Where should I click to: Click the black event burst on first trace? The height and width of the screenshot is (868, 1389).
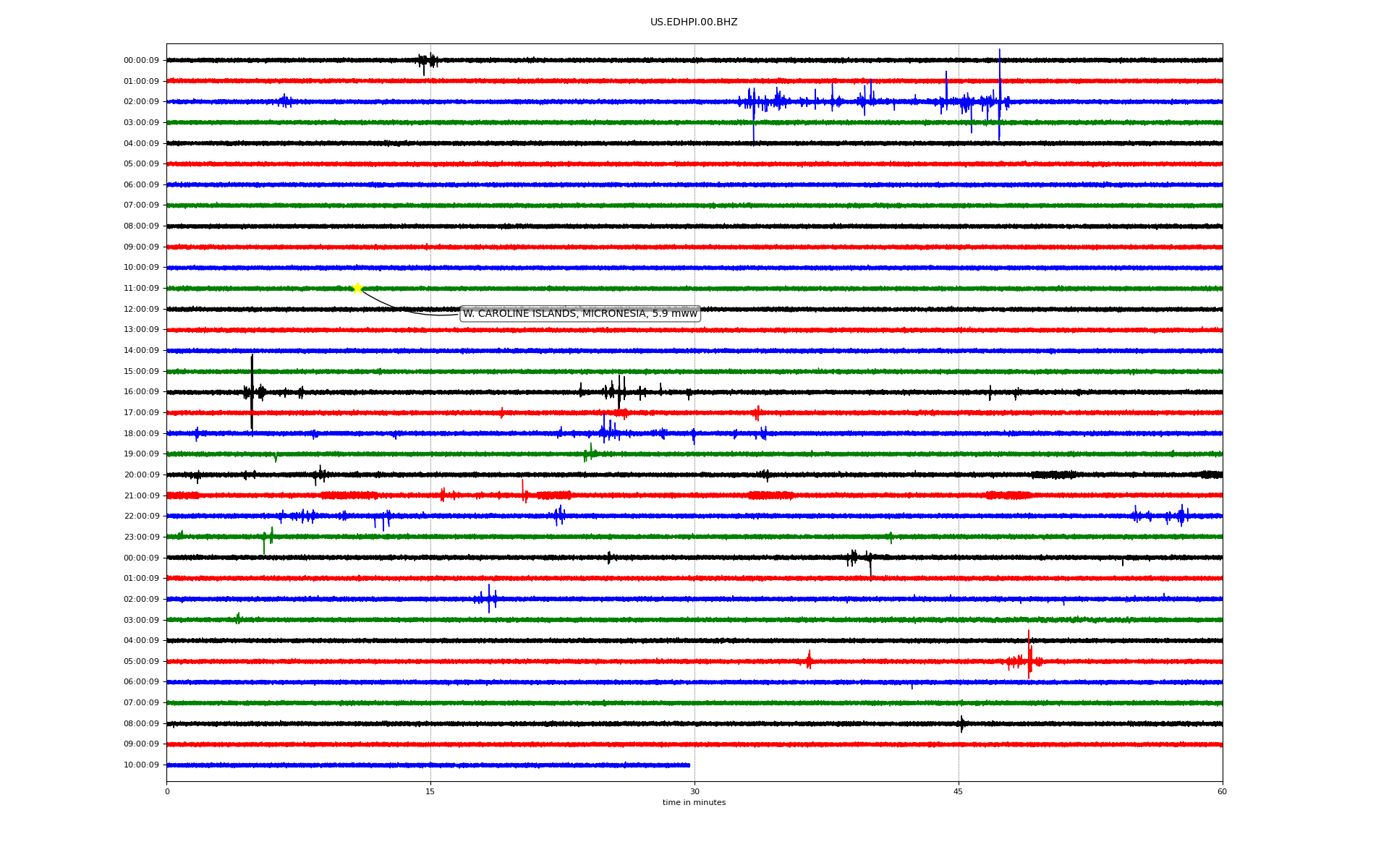[x=427, y=61]
